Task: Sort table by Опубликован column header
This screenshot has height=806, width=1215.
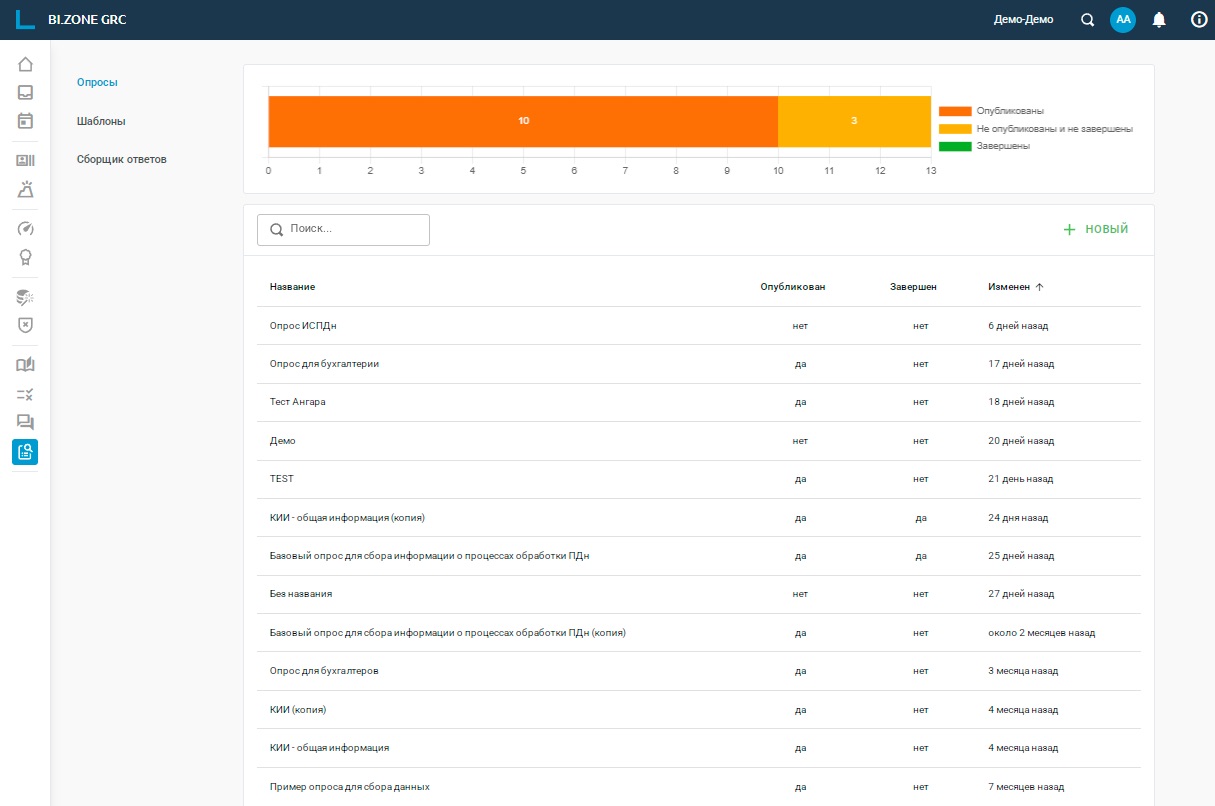Action: 793,287
